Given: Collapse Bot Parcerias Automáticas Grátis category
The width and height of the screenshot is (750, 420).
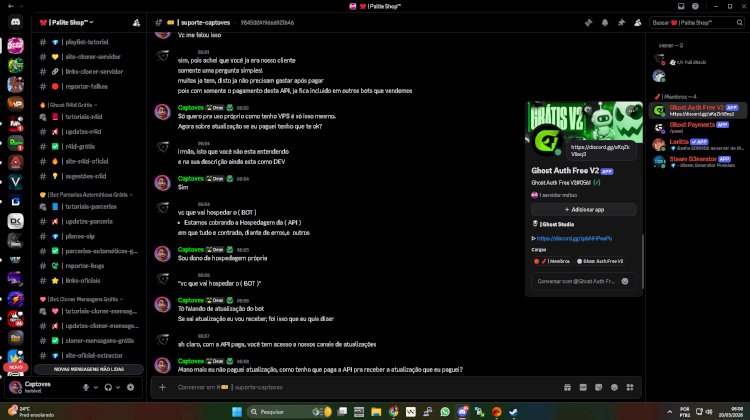Looking at the screenshot, I should 87,195.
